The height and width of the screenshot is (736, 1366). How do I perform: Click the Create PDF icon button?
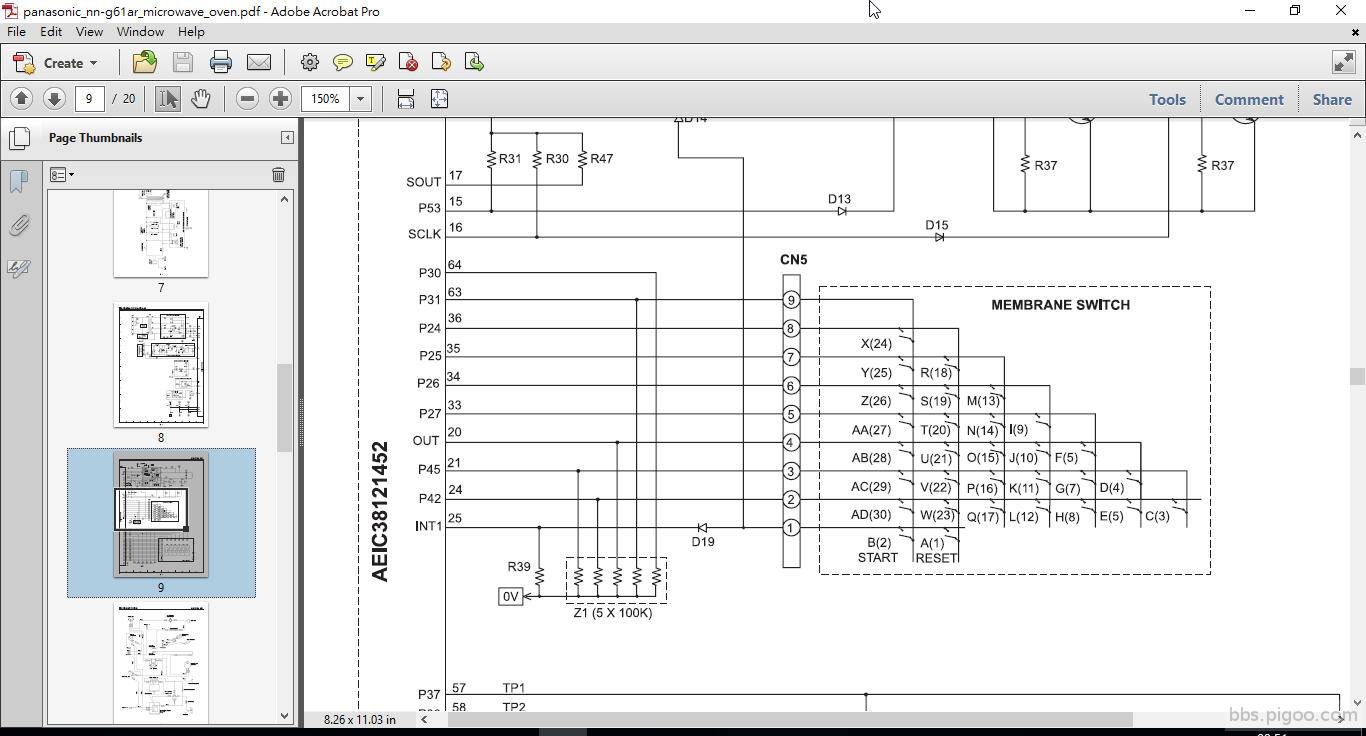(24, 63)
